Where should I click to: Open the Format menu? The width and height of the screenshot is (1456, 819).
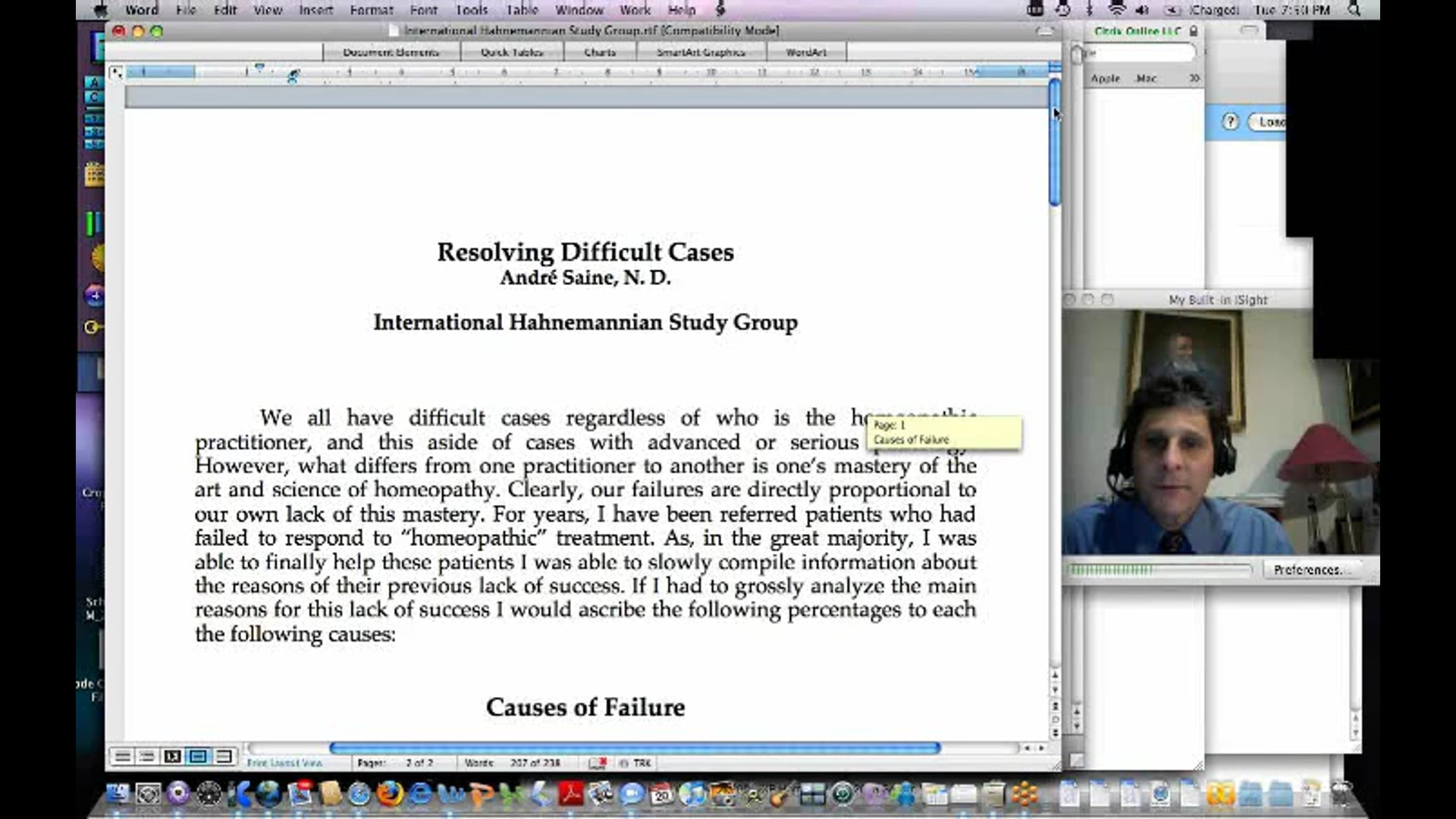371,10
